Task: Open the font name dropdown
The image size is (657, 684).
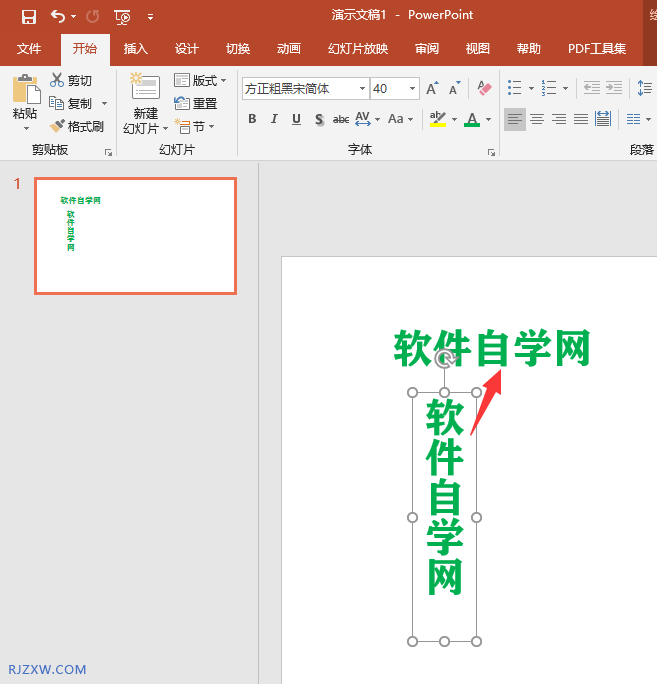Action: tap(362, 89)
